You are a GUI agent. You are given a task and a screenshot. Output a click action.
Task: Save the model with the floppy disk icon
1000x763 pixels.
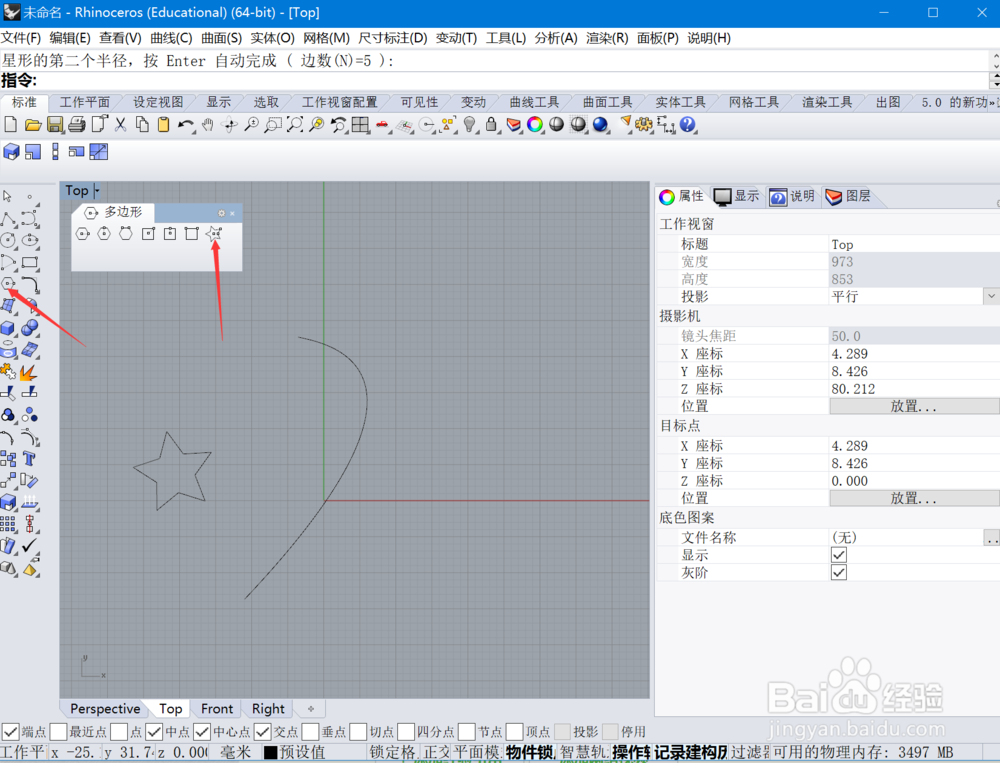tap(55, 124)
